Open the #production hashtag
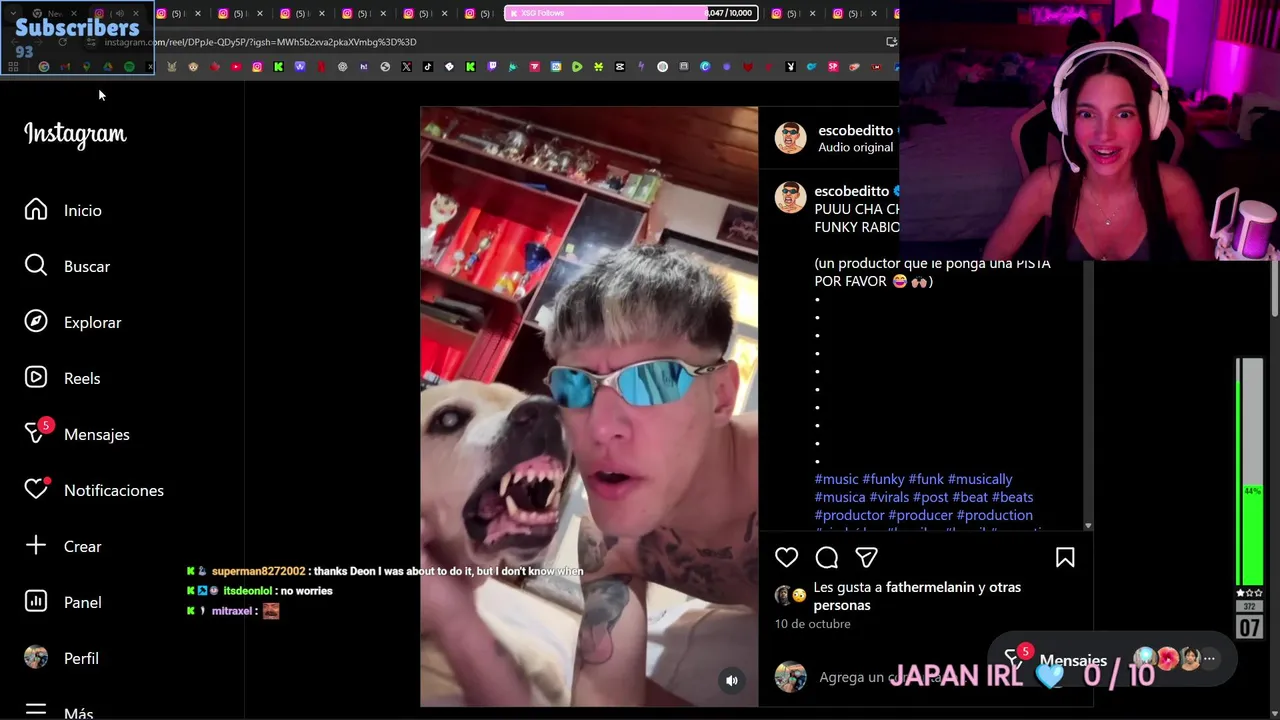The width and height of the screenshot is (1280, 720). [995, 515]
